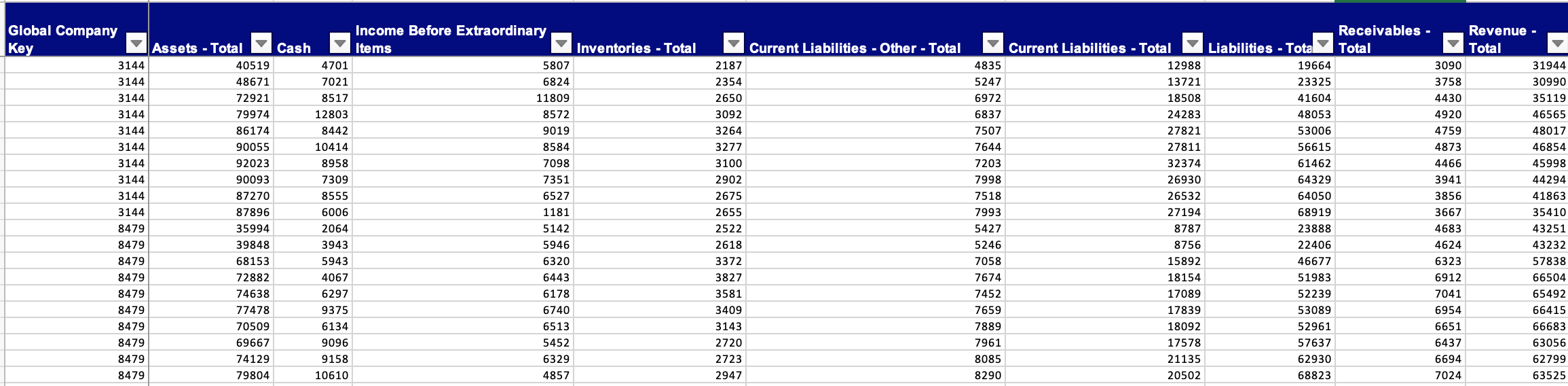
Task: Click the Assets cell with value 40519
Action: click(x=211, y=65)
